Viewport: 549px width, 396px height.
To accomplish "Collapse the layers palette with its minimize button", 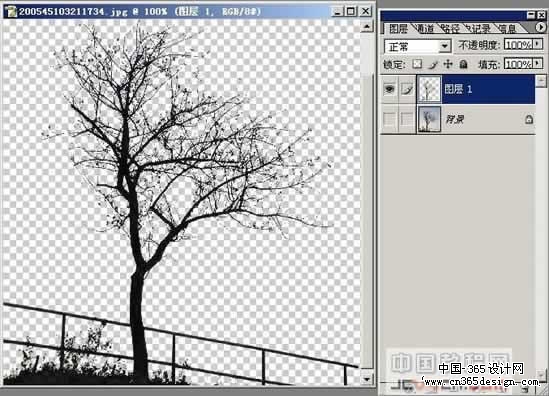I will tap(531, 15).
